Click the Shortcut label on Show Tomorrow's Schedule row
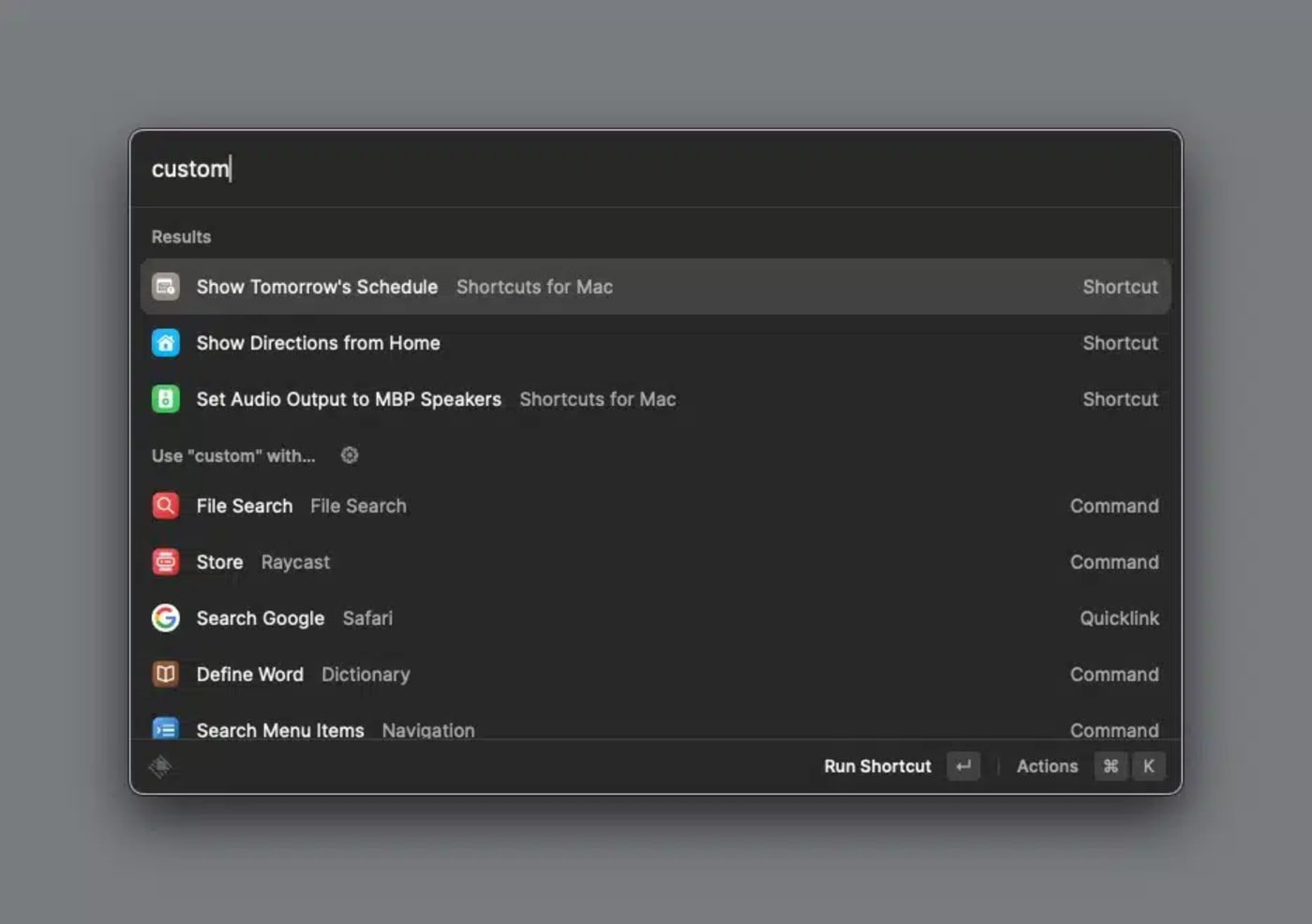This screenshot has width=1312, height=924. click(x=1120, y=287)
